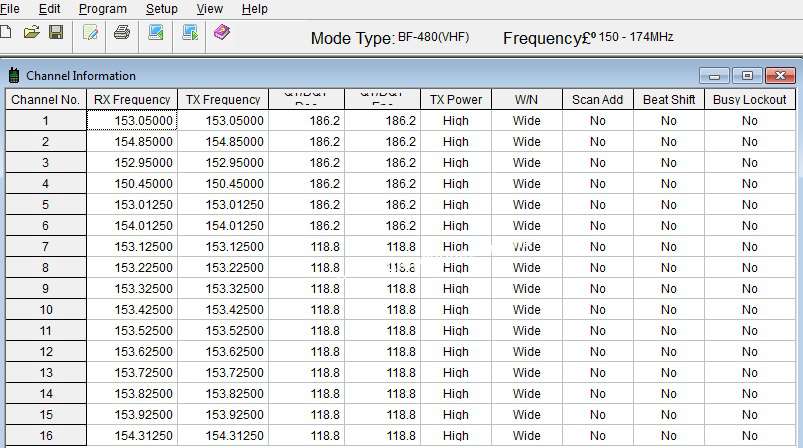
Task: Select the TX Power column header
Action: click(456, 99)
